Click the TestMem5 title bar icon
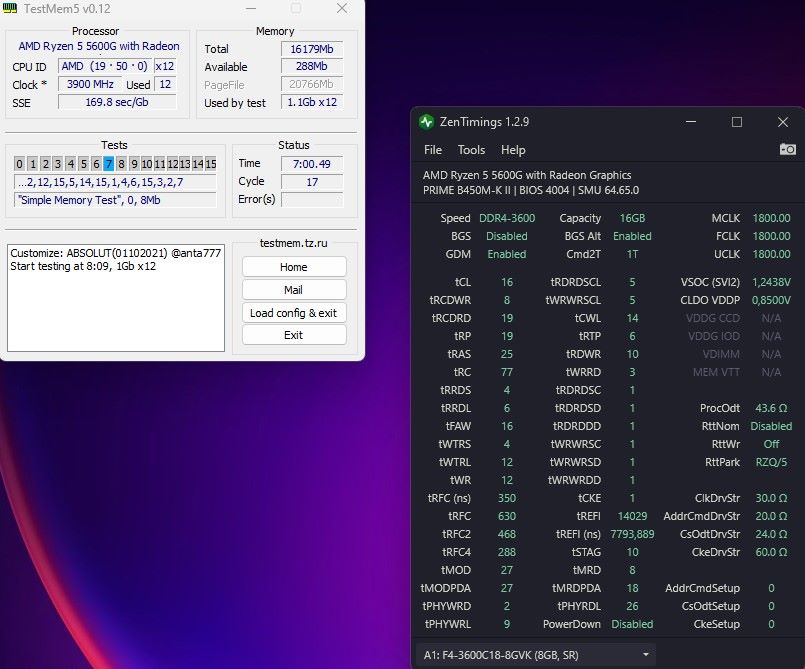Viewport: 805px width, 669px height. 10,8
